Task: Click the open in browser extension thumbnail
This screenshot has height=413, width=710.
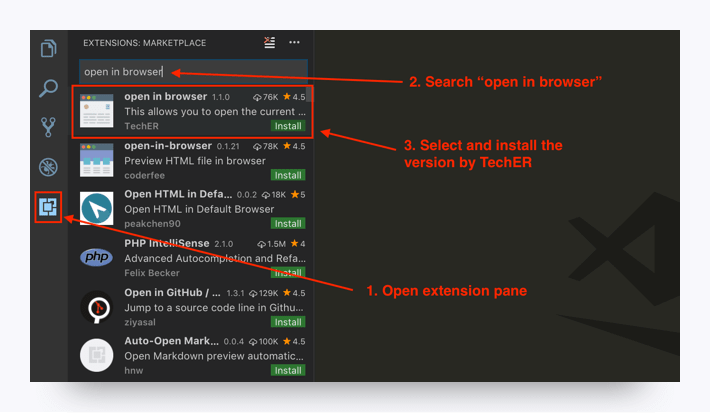Action: pos(96,111)
